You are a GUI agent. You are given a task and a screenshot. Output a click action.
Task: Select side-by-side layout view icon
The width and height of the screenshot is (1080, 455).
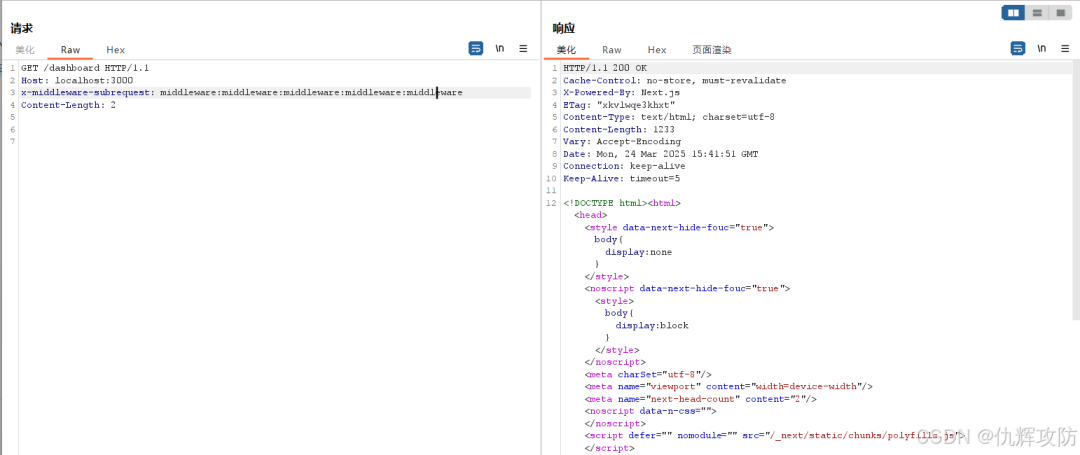coord(1013,12)
